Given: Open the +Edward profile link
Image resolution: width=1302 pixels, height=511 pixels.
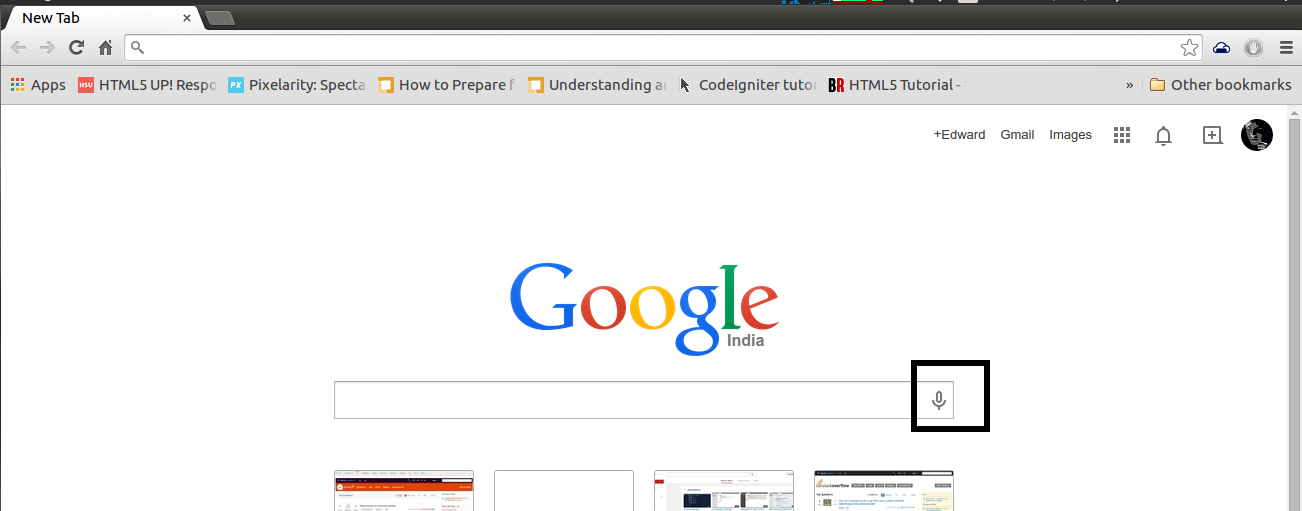Looking at the screenshot, I should [x=959, y=135].
